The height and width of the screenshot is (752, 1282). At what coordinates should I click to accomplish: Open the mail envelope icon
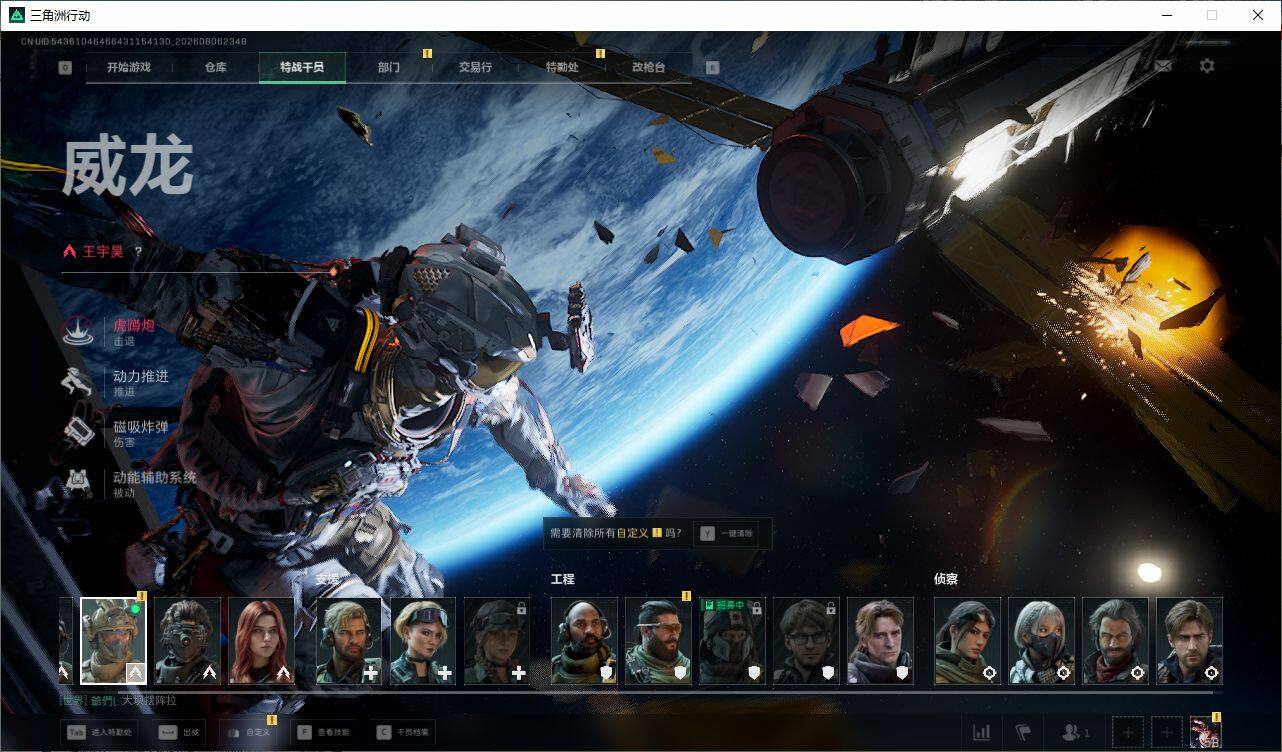click(x=1163, y=66)
